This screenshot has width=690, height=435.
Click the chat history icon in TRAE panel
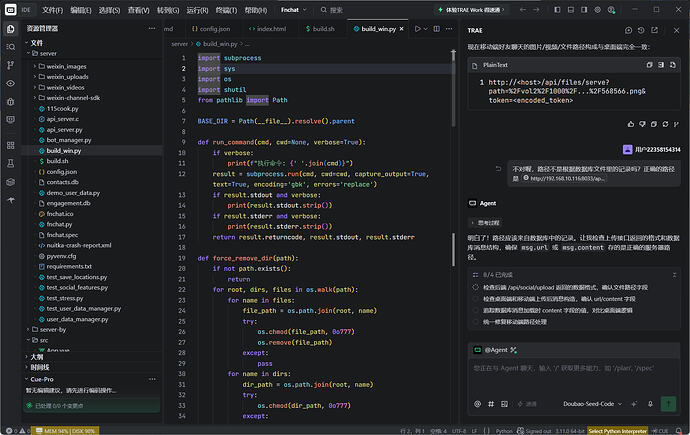(641, 30)
